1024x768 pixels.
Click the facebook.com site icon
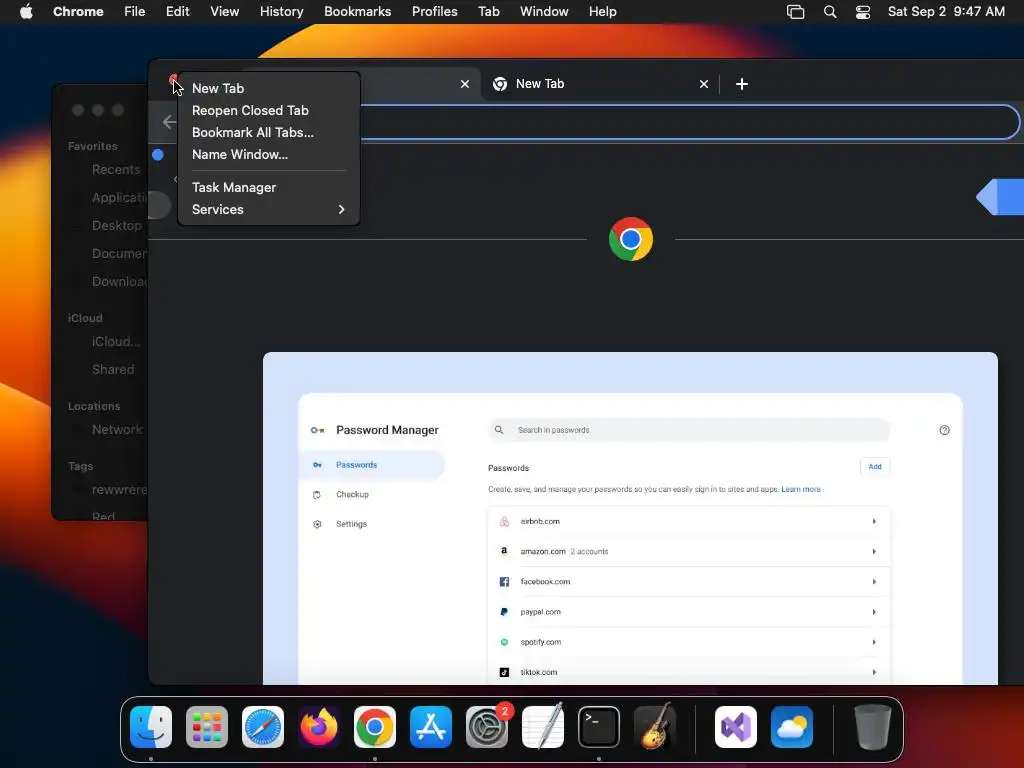504,581
